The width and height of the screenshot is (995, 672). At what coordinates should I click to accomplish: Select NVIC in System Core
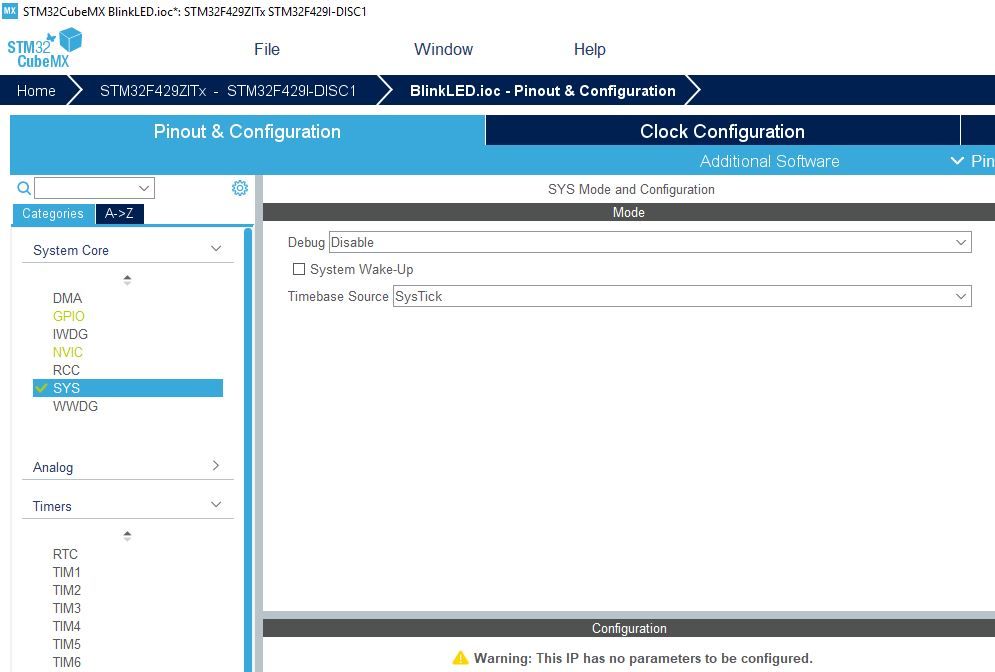68,352
